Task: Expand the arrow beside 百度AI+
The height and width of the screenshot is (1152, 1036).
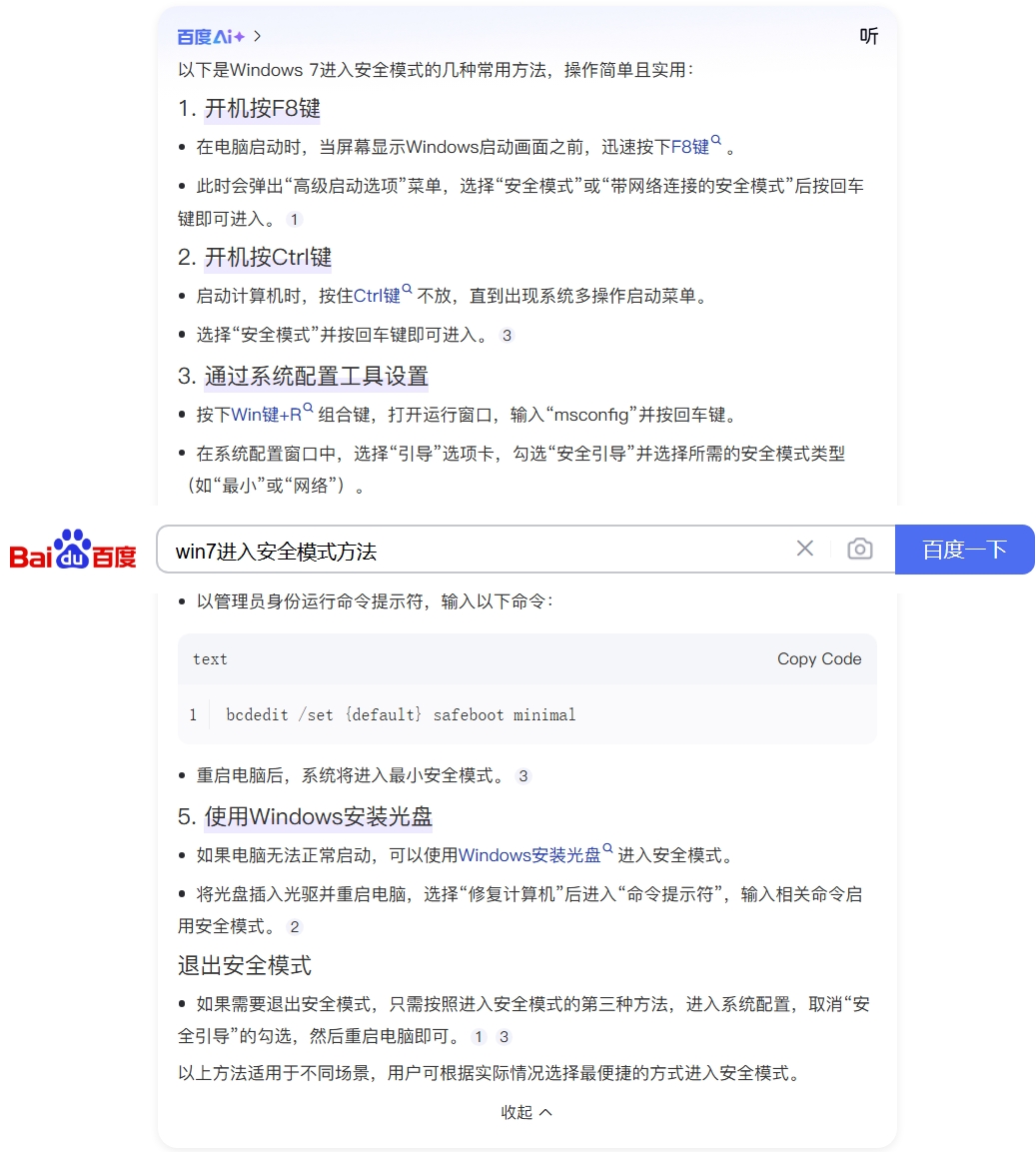Action: point(257,36)
